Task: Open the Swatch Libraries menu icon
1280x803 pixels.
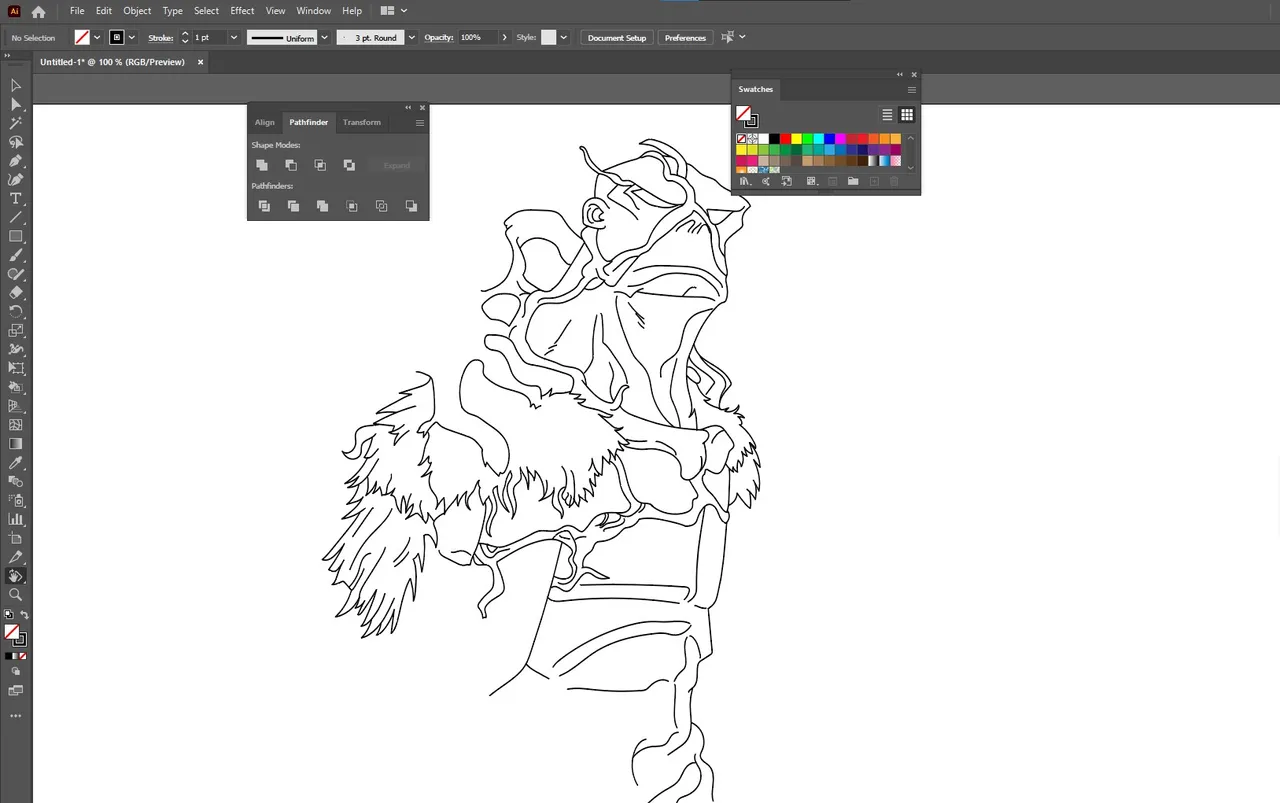Action: 745,181
